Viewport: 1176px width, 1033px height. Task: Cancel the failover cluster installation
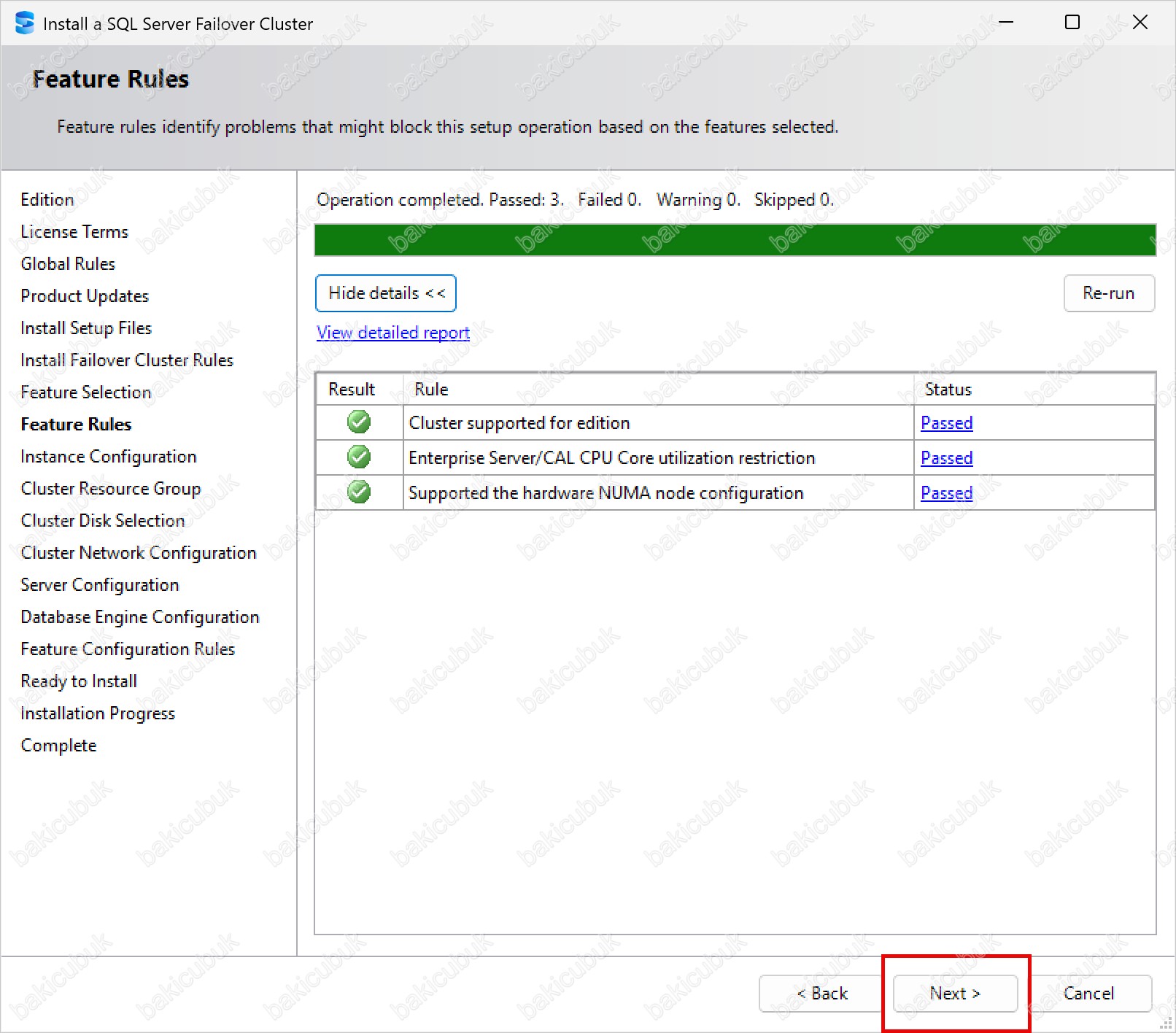1088,994
